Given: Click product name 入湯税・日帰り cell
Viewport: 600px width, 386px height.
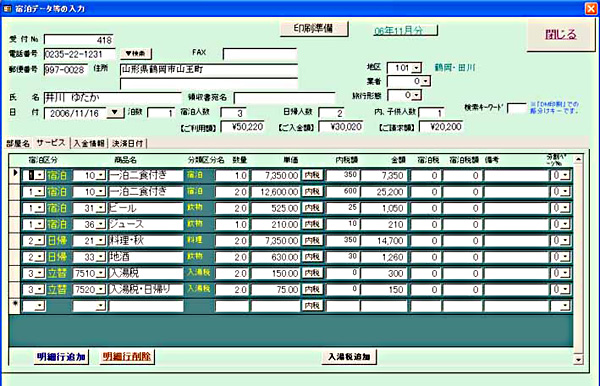Looking at the screenshot, I should (x=146, y=290).
